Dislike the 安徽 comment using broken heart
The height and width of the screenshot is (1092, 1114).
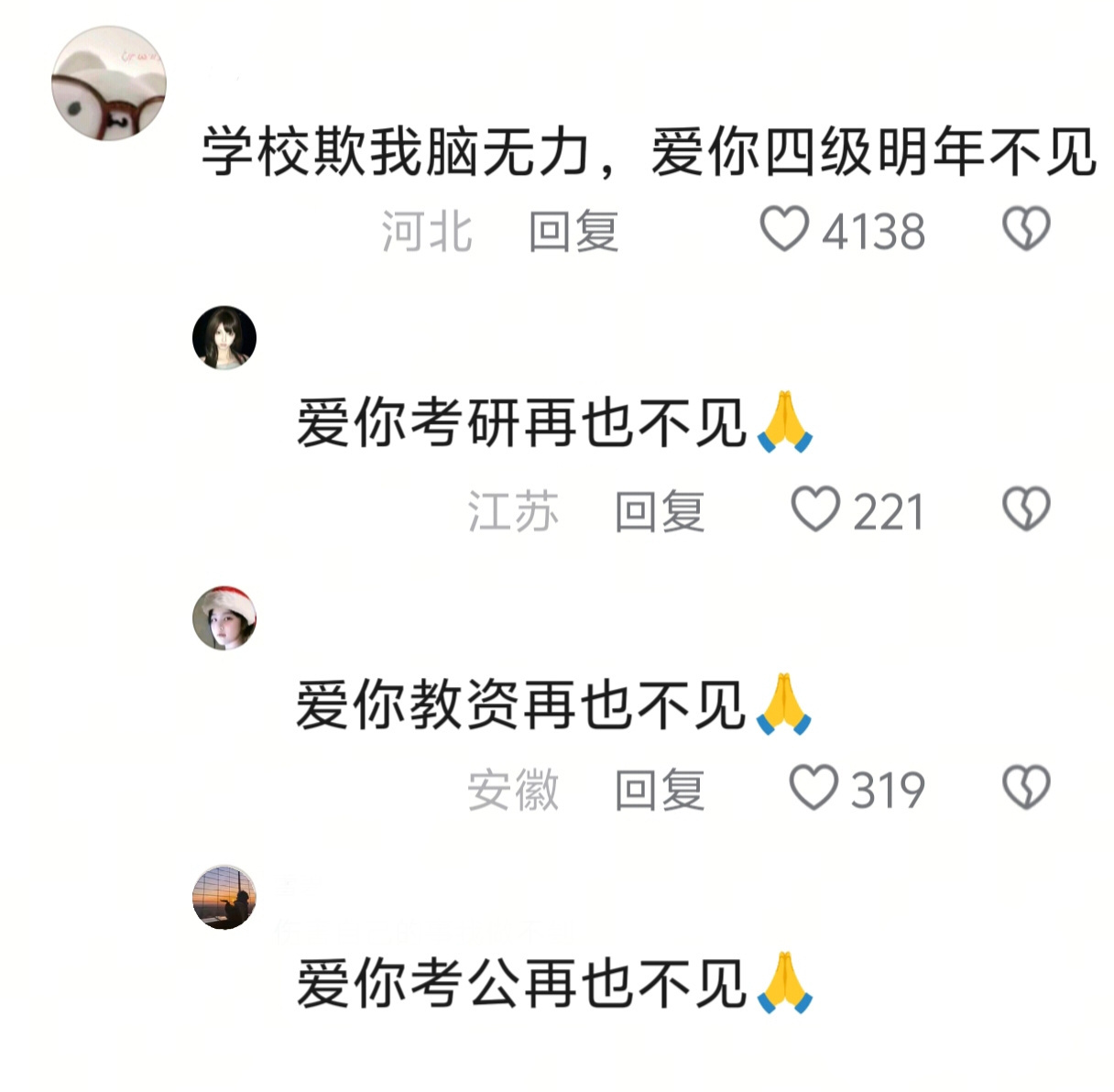[x=1026, y=788]
